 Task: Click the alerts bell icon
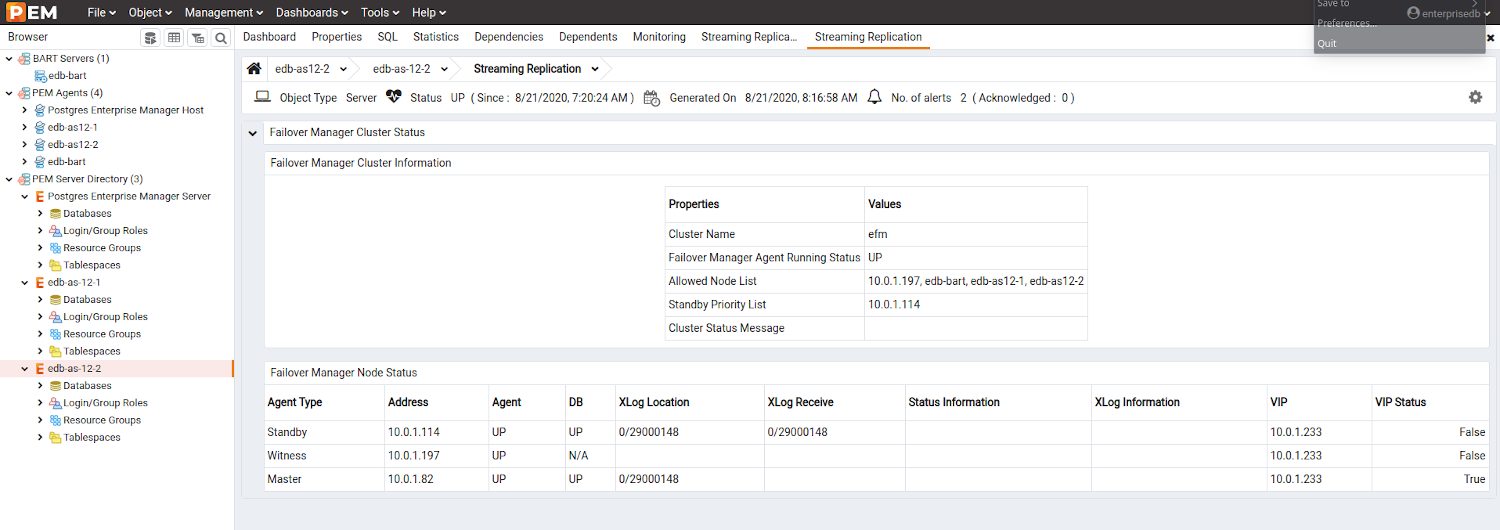click(x=874, y=97)
